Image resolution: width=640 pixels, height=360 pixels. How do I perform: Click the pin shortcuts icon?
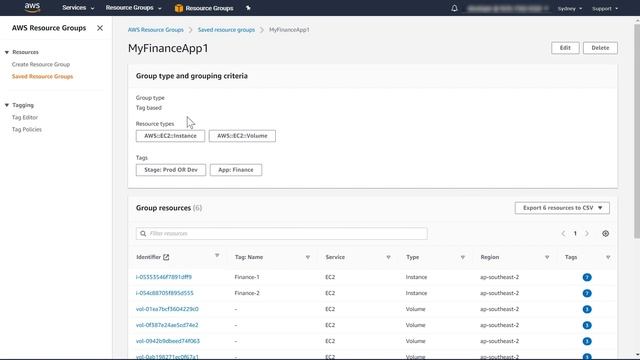click(x=248, y=8)
